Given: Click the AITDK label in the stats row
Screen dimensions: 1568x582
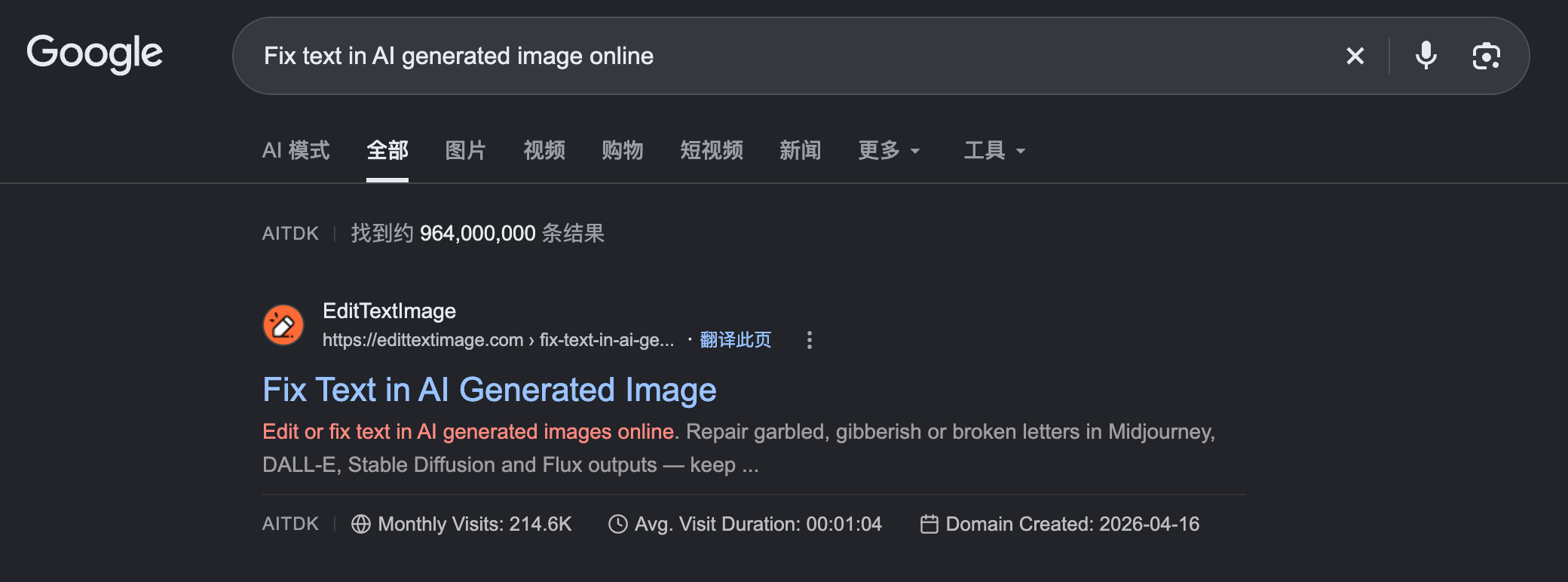Looking at the screenshot, I should pos(290,524).
